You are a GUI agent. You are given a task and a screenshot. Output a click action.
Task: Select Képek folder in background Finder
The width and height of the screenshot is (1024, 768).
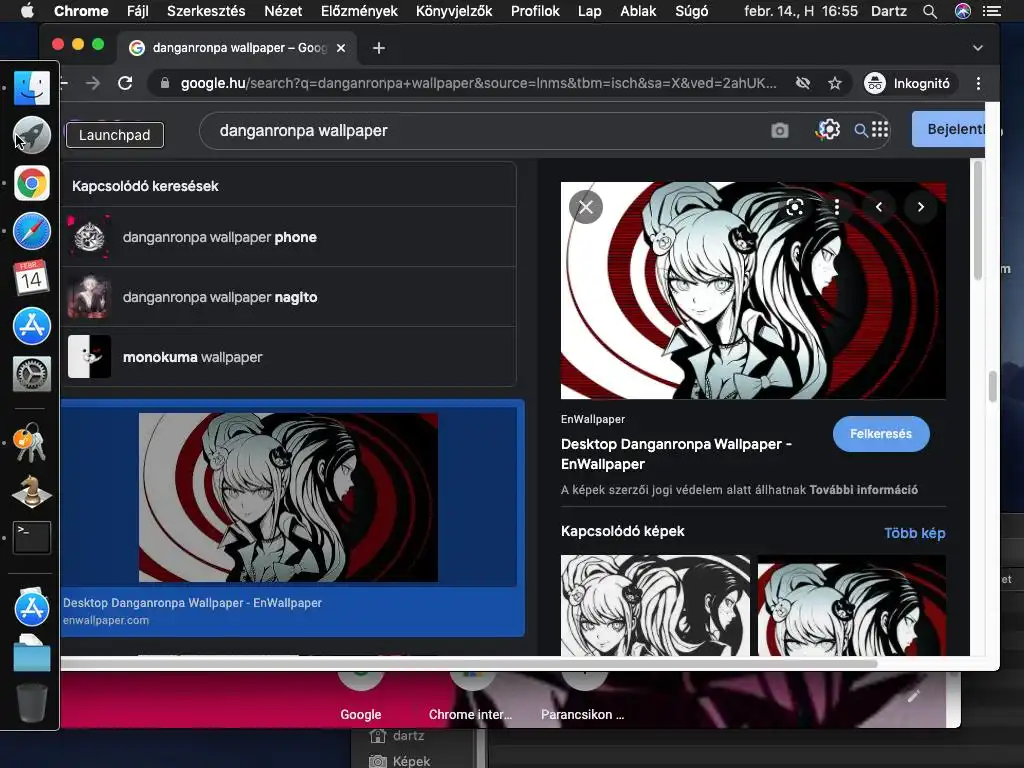400,761
